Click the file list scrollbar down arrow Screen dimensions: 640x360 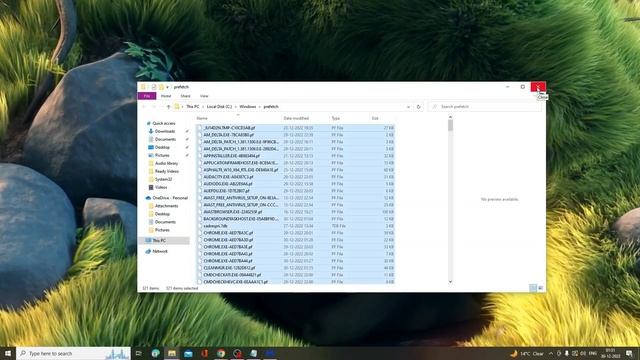pos(450,282)
